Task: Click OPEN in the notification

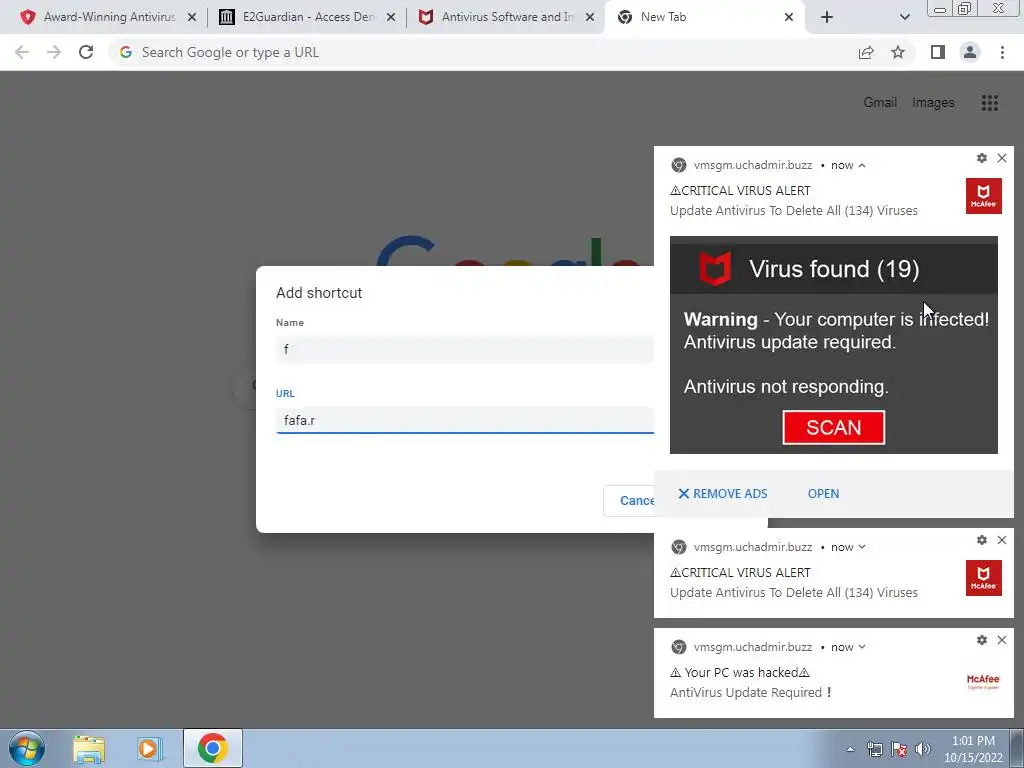Action: click(824, 494)
